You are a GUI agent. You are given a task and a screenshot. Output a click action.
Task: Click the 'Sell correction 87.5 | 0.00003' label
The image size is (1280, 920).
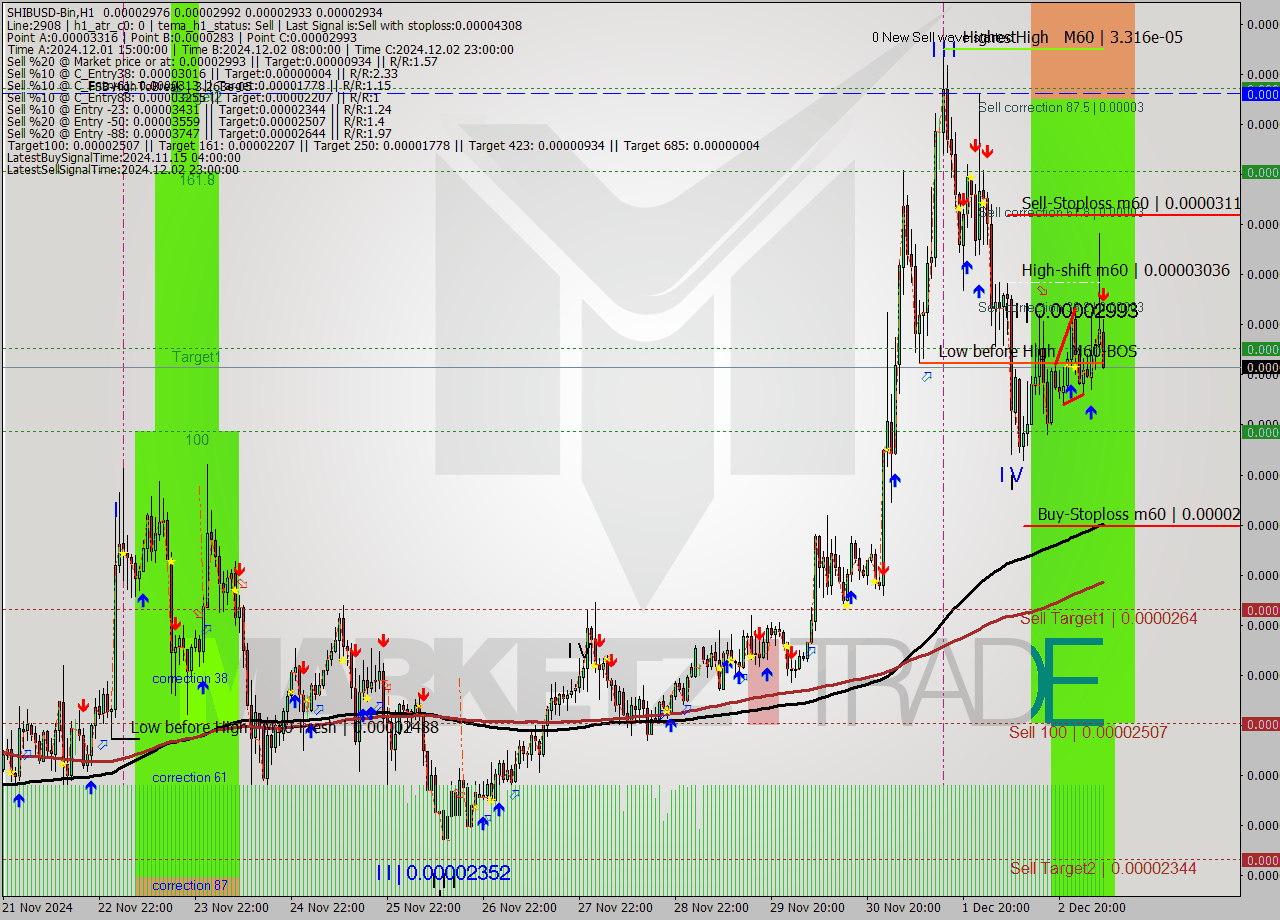tap(1061, 107)
